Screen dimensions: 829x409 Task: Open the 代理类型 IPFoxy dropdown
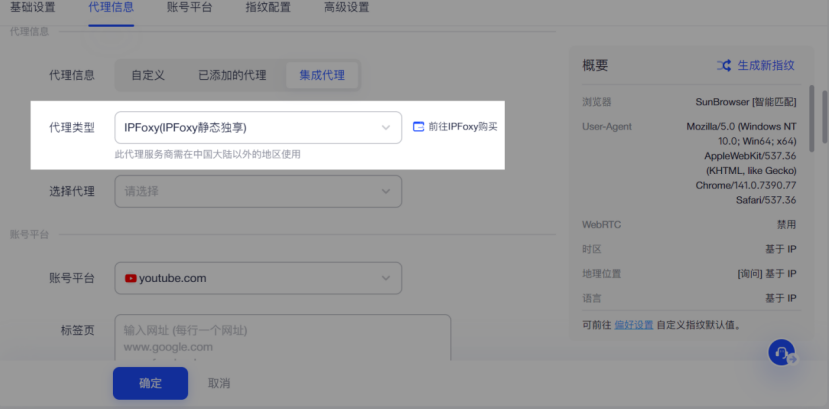[x=258, y=127]
